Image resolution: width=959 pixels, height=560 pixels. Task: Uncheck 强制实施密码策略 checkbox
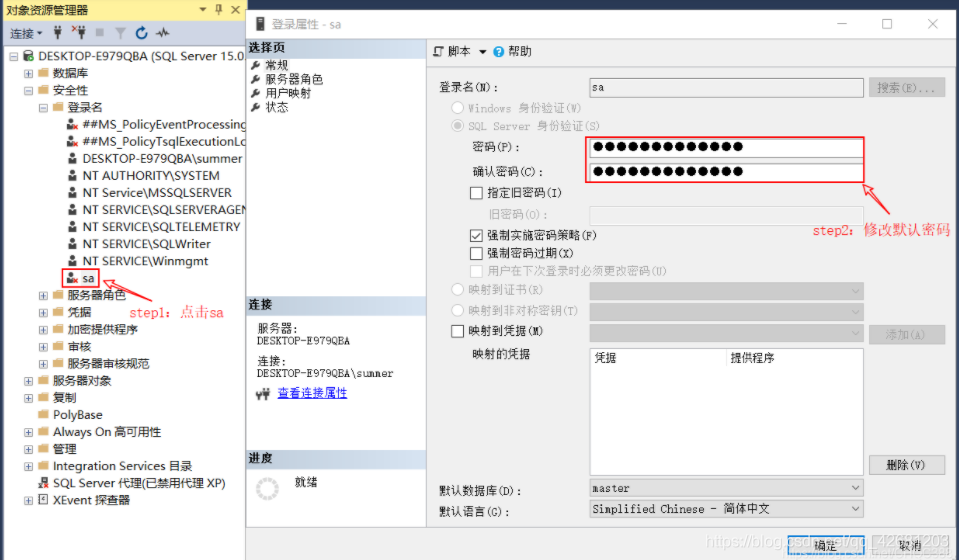point(476,235)
